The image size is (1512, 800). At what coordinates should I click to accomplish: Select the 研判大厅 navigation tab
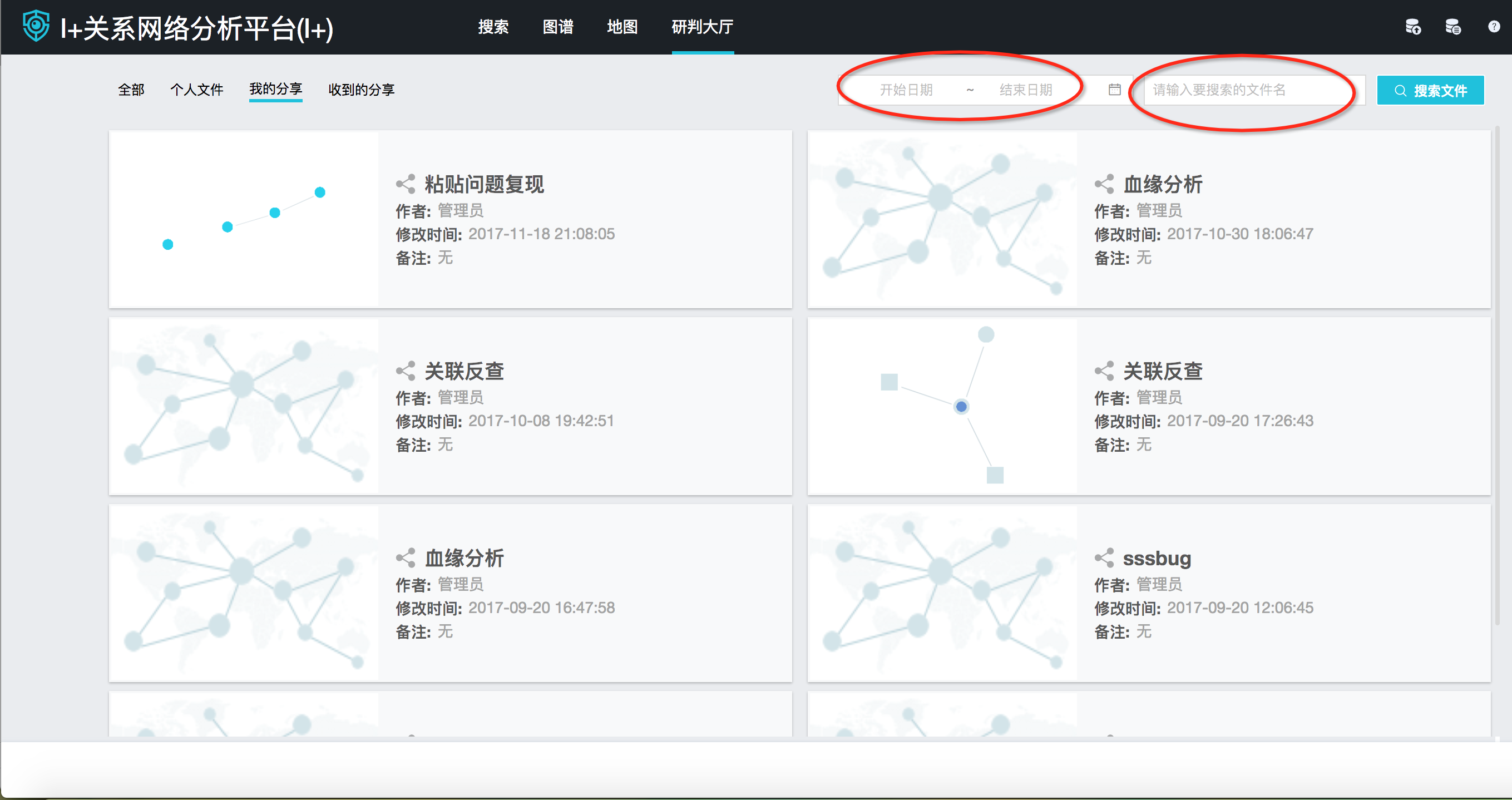(703, 27)
